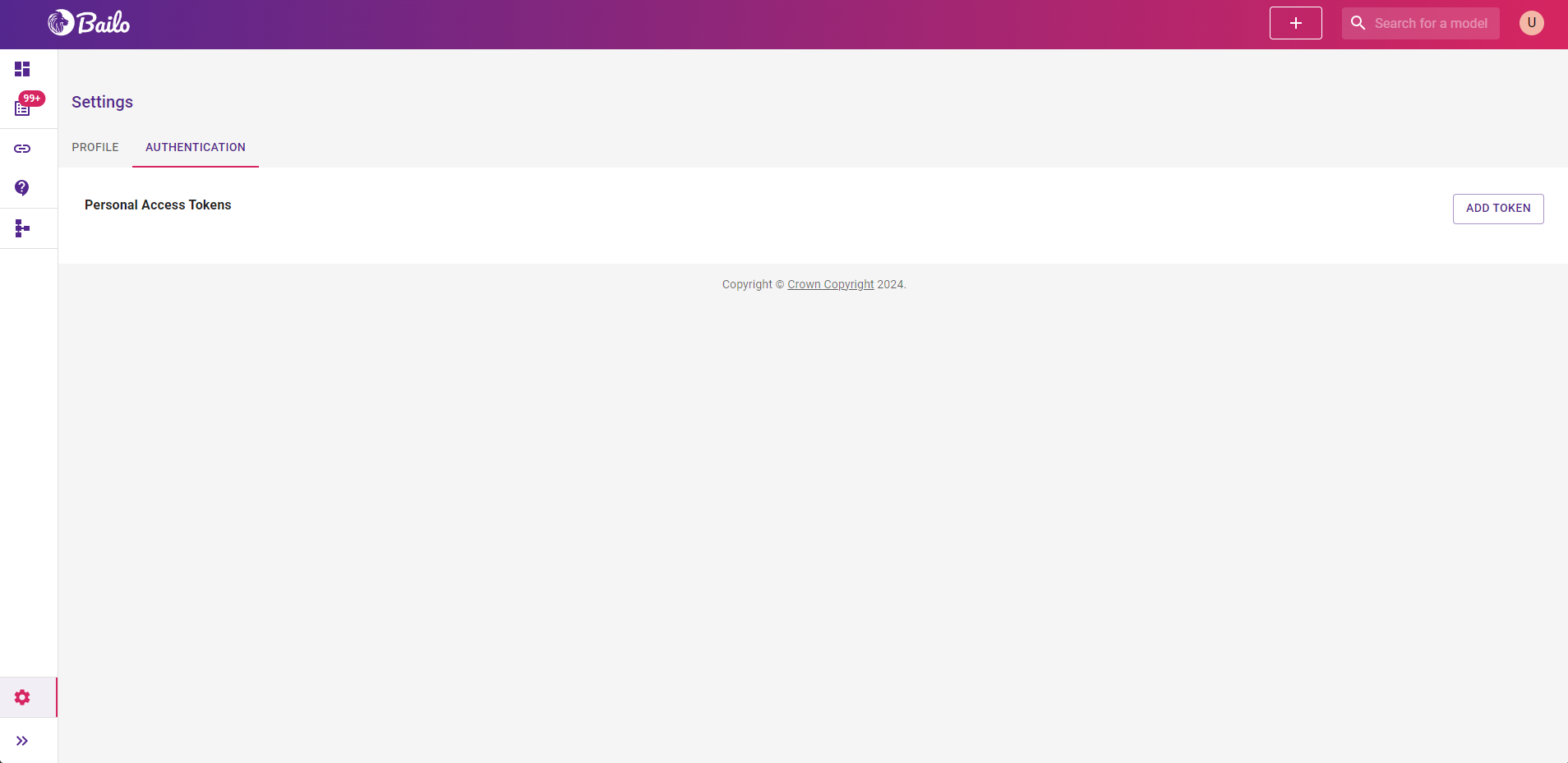Open the schema tree icon in sidebar
Viewport: 1568px width, 763px height.
(22, 228)
